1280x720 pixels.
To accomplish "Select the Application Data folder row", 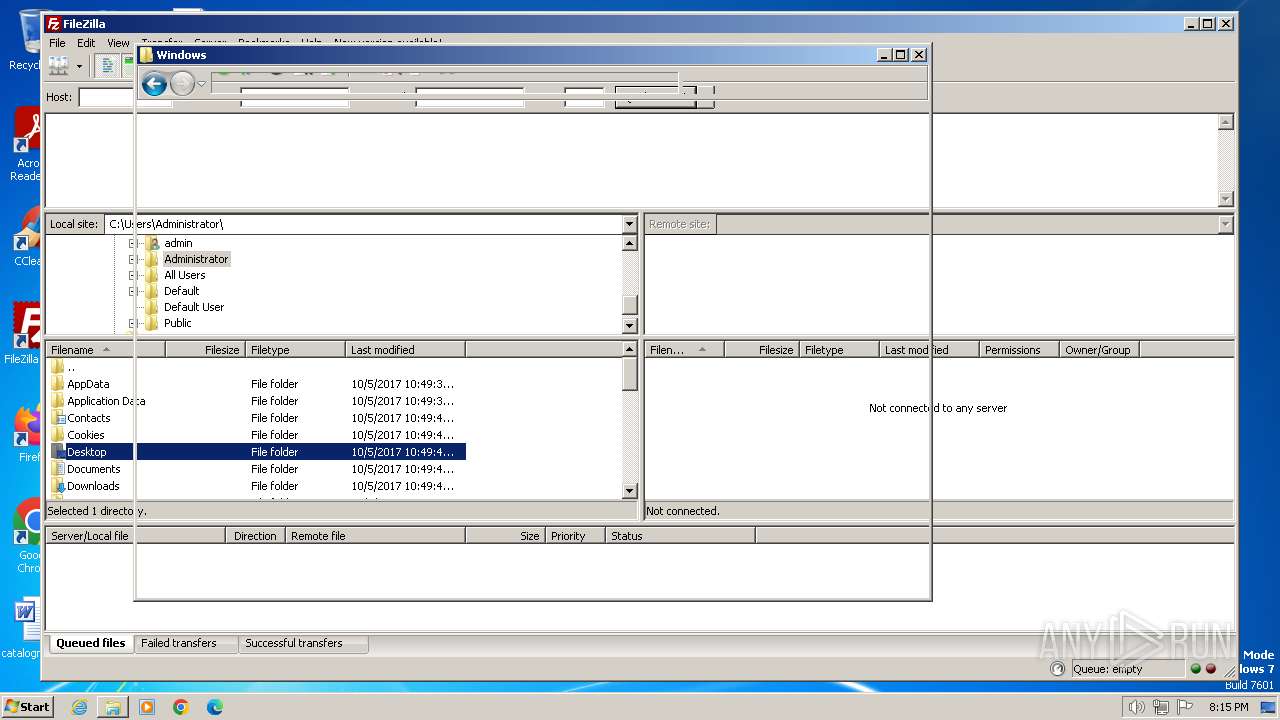I will tap(256, 401).
